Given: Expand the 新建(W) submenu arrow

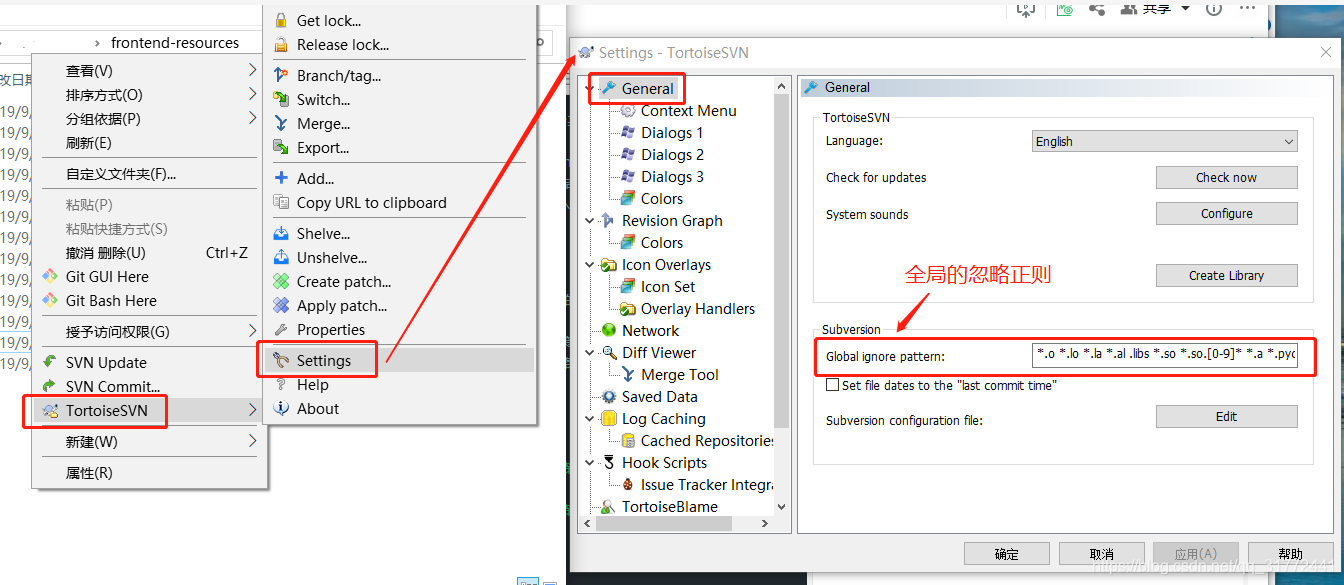Looking at the screenshot, I should point(253,441).
